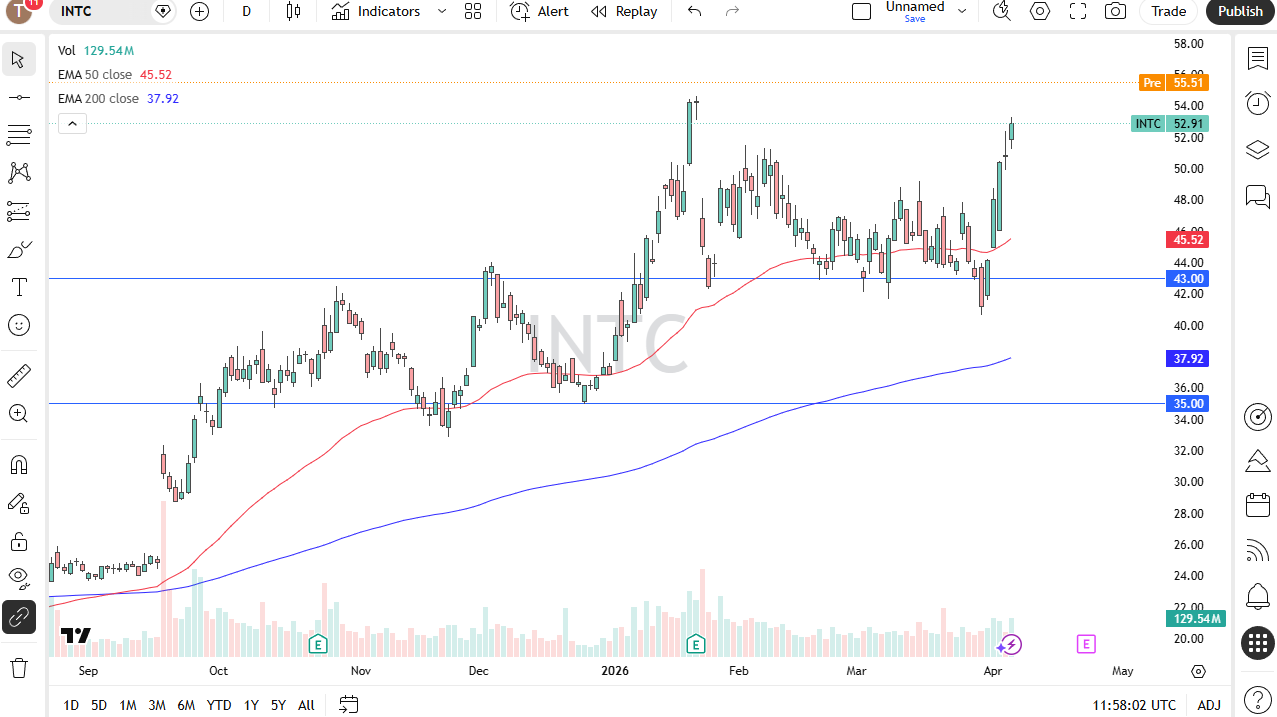1277x717 pixels.
Task: Open the pine mountain panel icon
Action: 1258,461
